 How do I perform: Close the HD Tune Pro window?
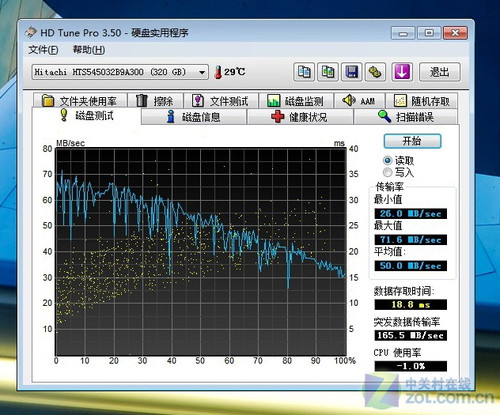pyautogui.click(x=455, y=33)
